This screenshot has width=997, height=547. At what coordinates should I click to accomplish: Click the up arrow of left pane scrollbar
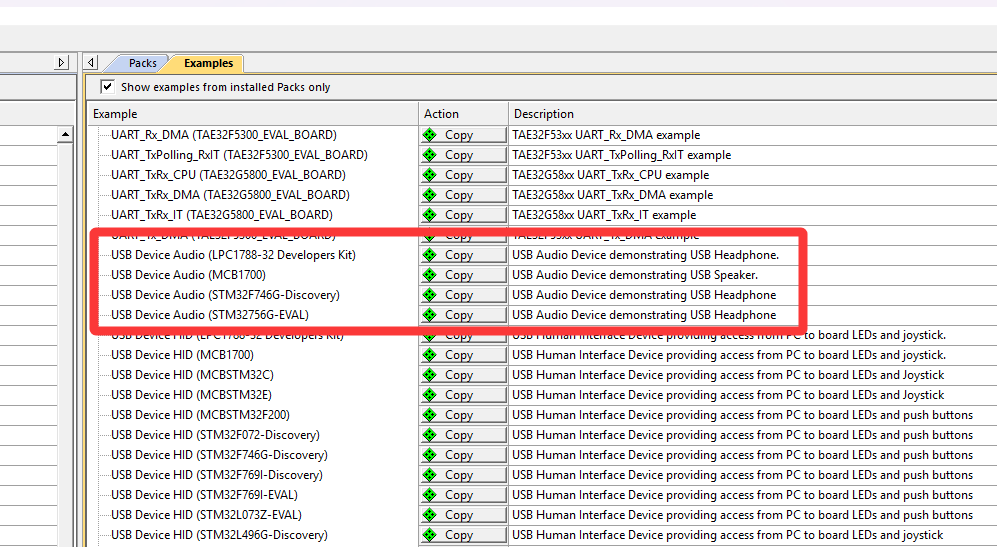click(65, 134)
